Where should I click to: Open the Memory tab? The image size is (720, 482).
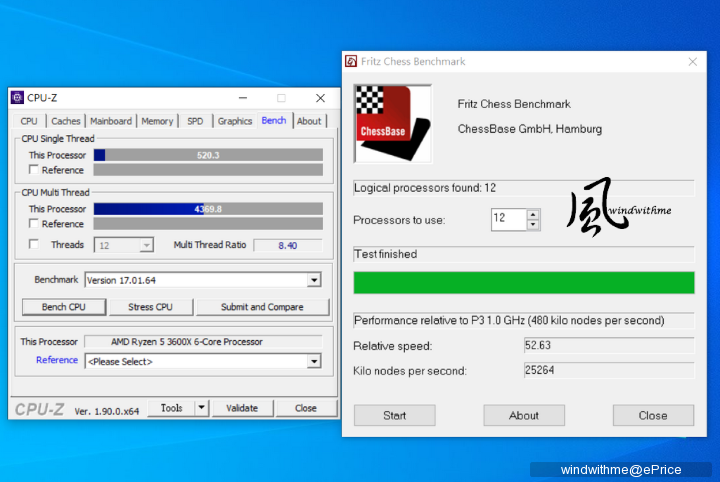tap(157, 121)
